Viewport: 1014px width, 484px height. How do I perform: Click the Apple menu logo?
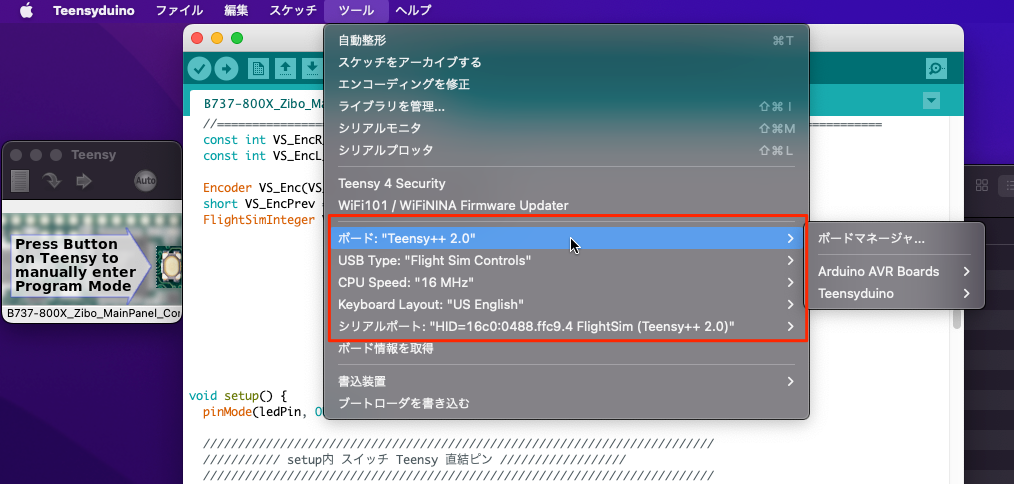(x=27, y=10)
